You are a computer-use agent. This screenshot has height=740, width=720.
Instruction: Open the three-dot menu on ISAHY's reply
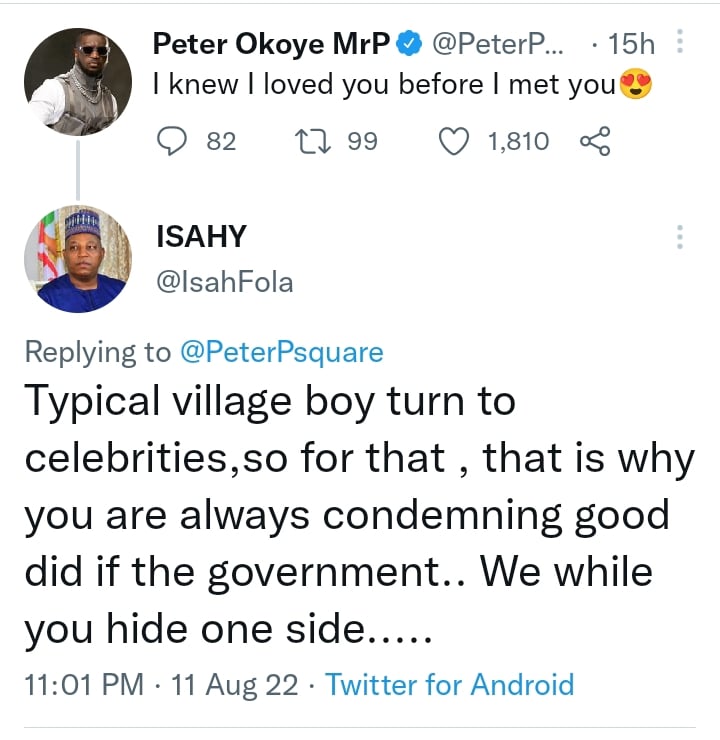(x=680, y=237)
